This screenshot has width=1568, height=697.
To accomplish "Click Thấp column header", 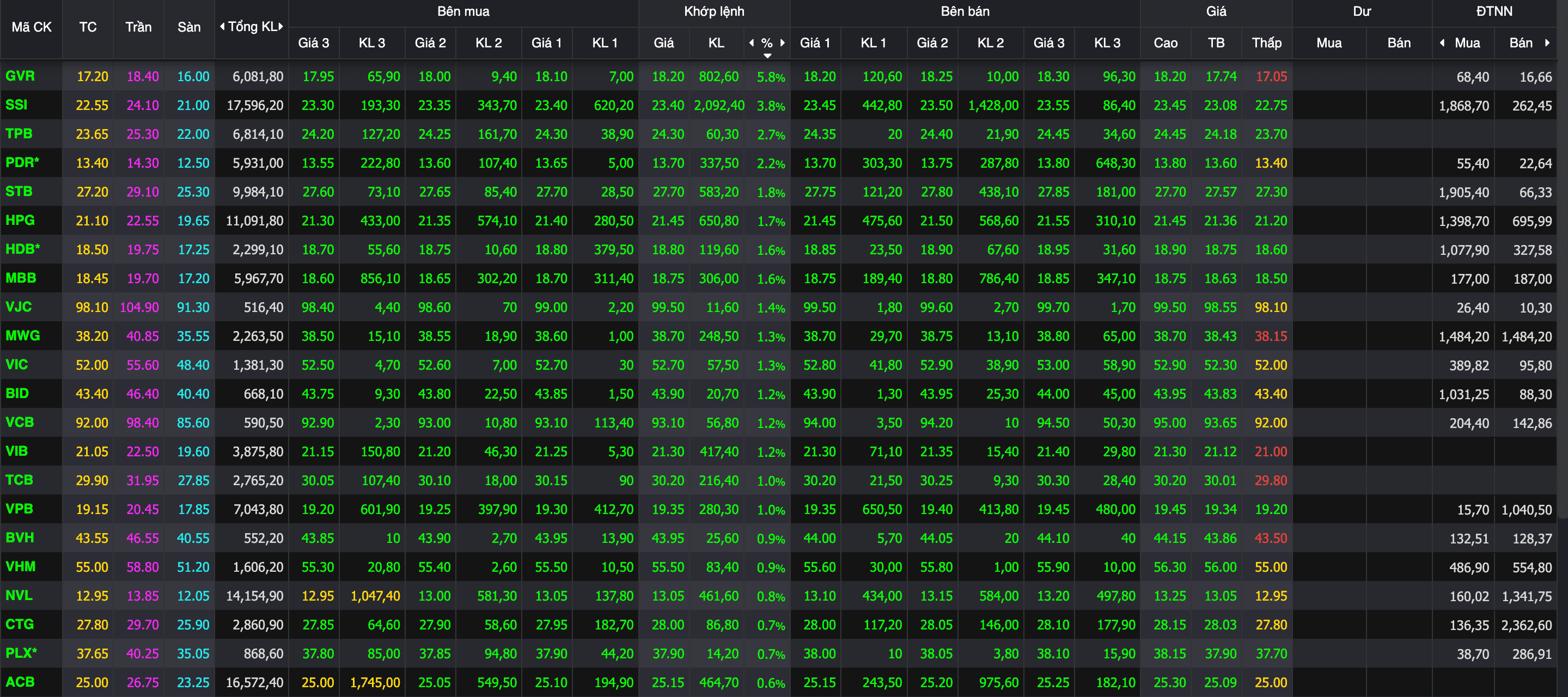I will pos(1267,42).
